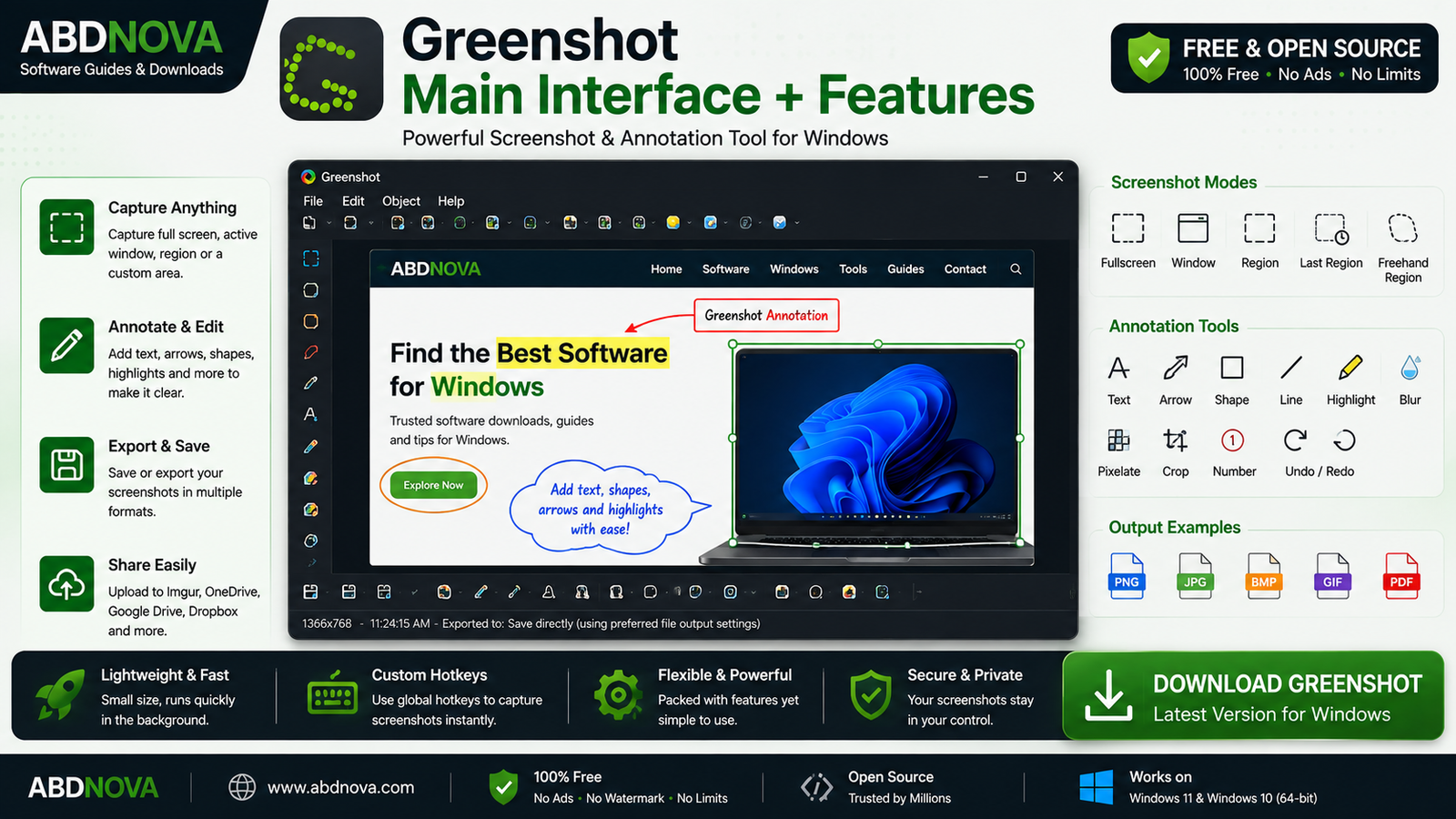Select the letter A text tool in Greenshot sidebar
Image resolution: width=1456 pixels, height=819 pixels.
[x=310, y=414]
